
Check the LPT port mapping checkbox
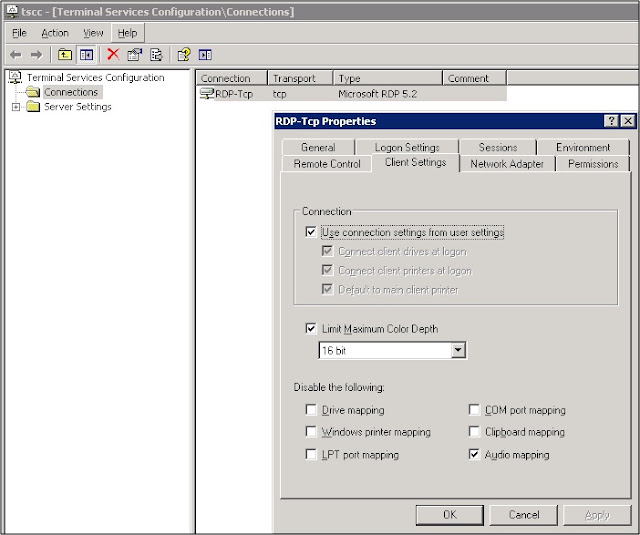point(311,454)
